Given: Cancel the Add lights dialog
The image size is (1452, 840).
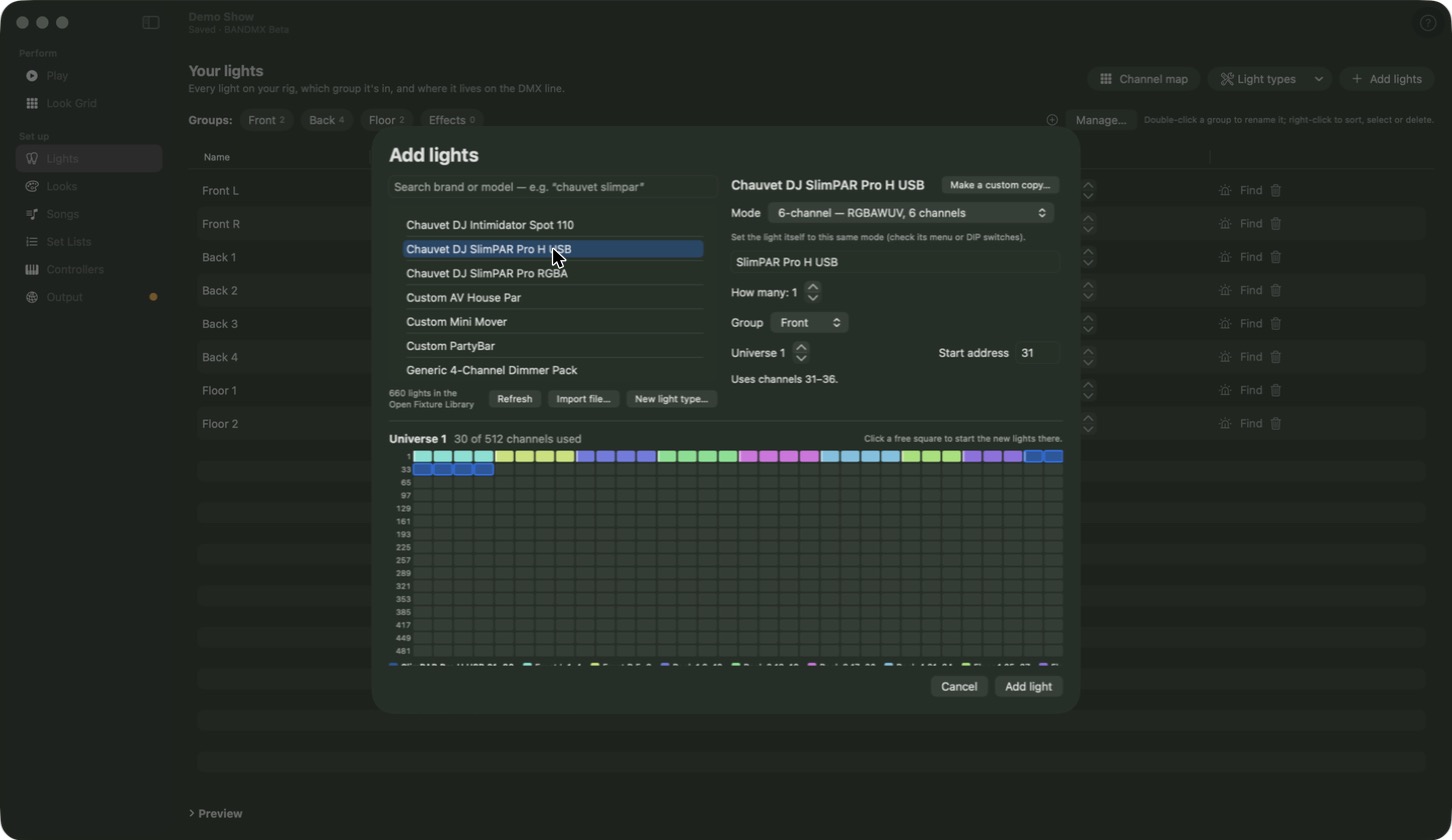Looking at the screenshot, I should pos(959,687).
